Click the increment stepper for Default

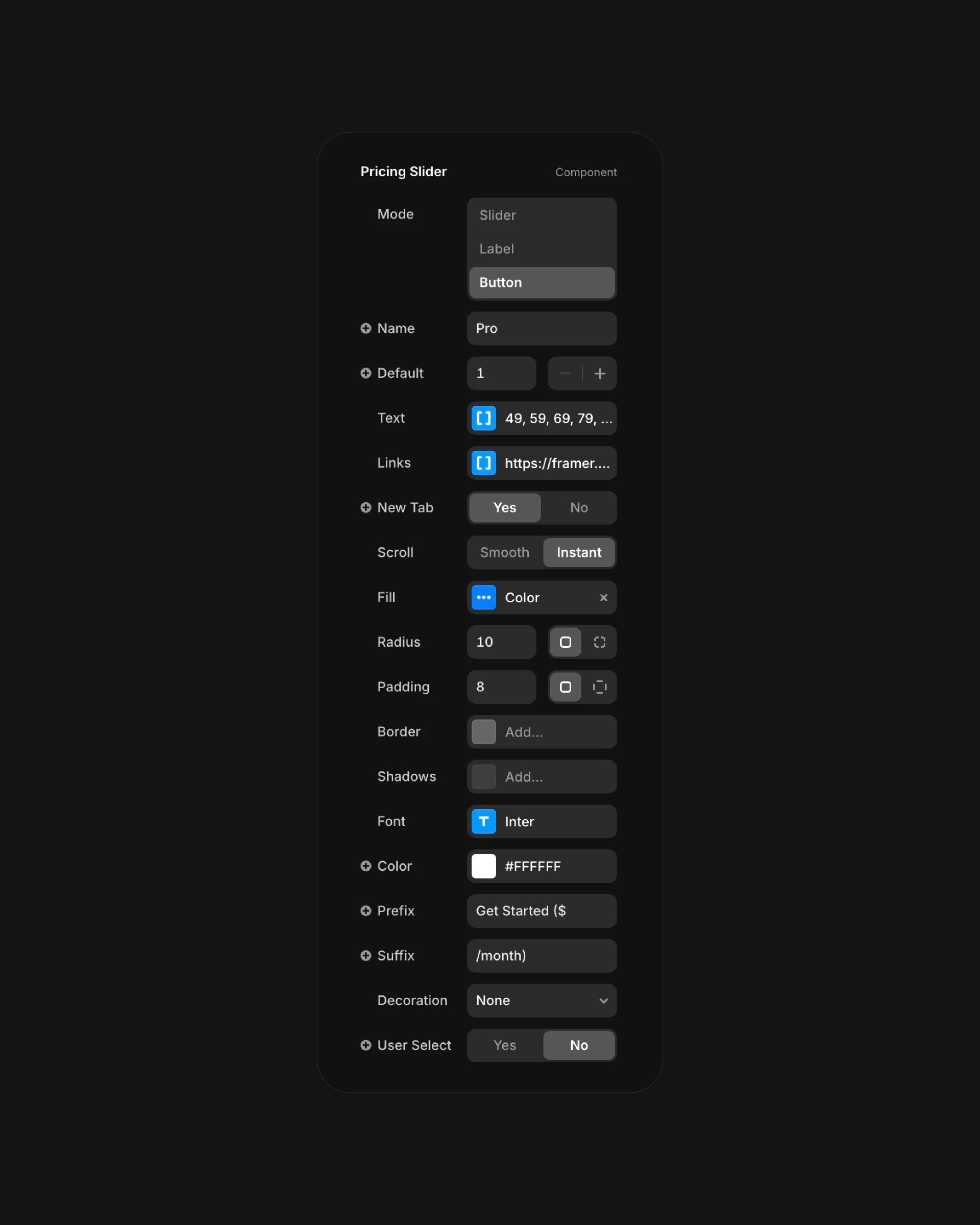click(600, 373)
